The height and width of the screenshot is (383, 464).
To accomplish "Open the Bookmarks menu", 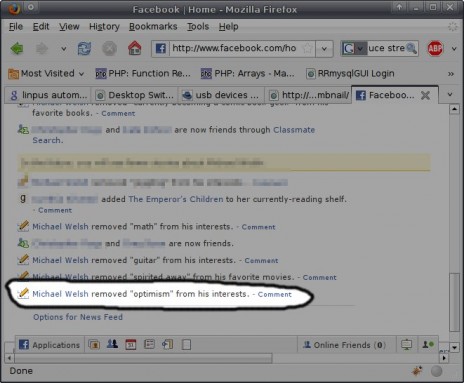I will (x=153, y=27).
